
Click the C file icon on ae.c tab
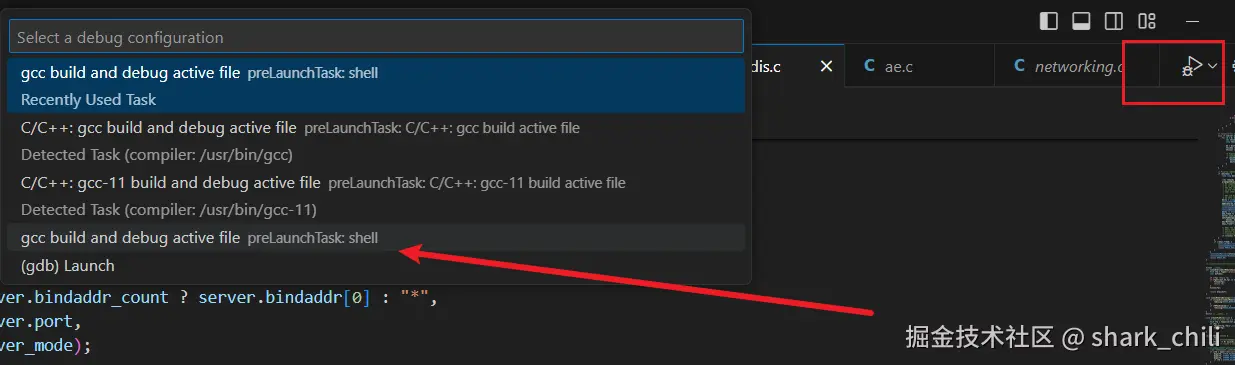tap(869, 66)
